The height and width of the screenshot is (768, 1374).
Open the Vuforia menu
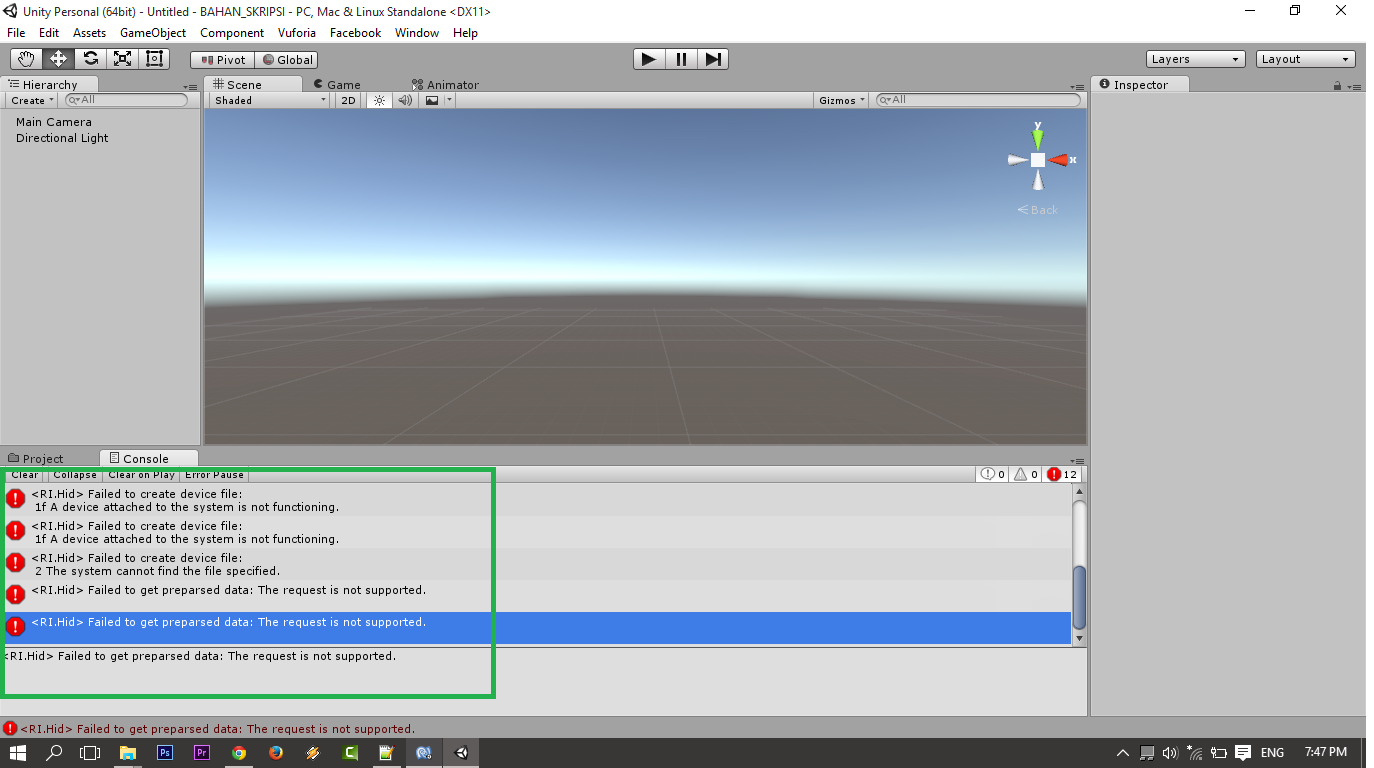pos(297,33)
